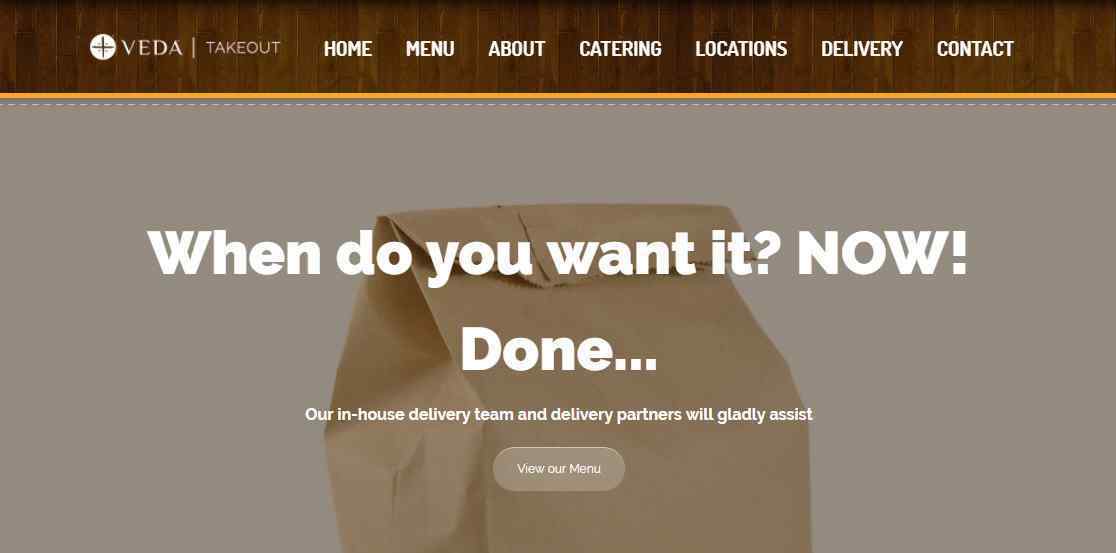
Task: Open the MENU navigation link
Action: click(x=430, y=48)
